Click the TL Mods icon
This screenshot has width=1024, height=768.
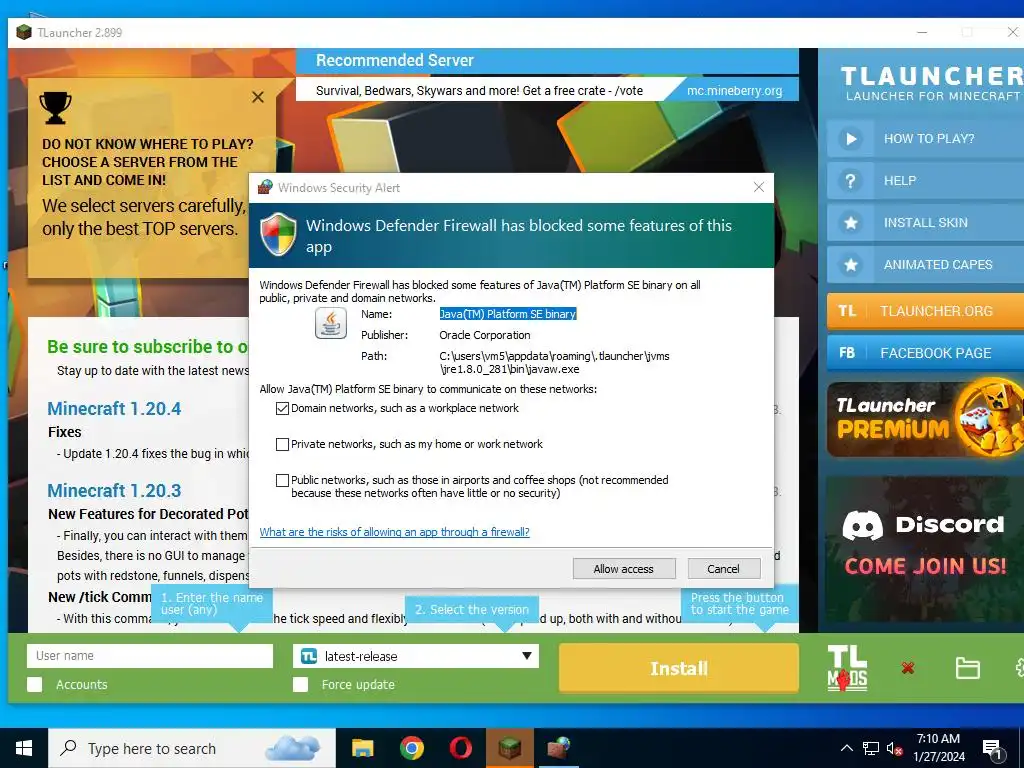847,668
